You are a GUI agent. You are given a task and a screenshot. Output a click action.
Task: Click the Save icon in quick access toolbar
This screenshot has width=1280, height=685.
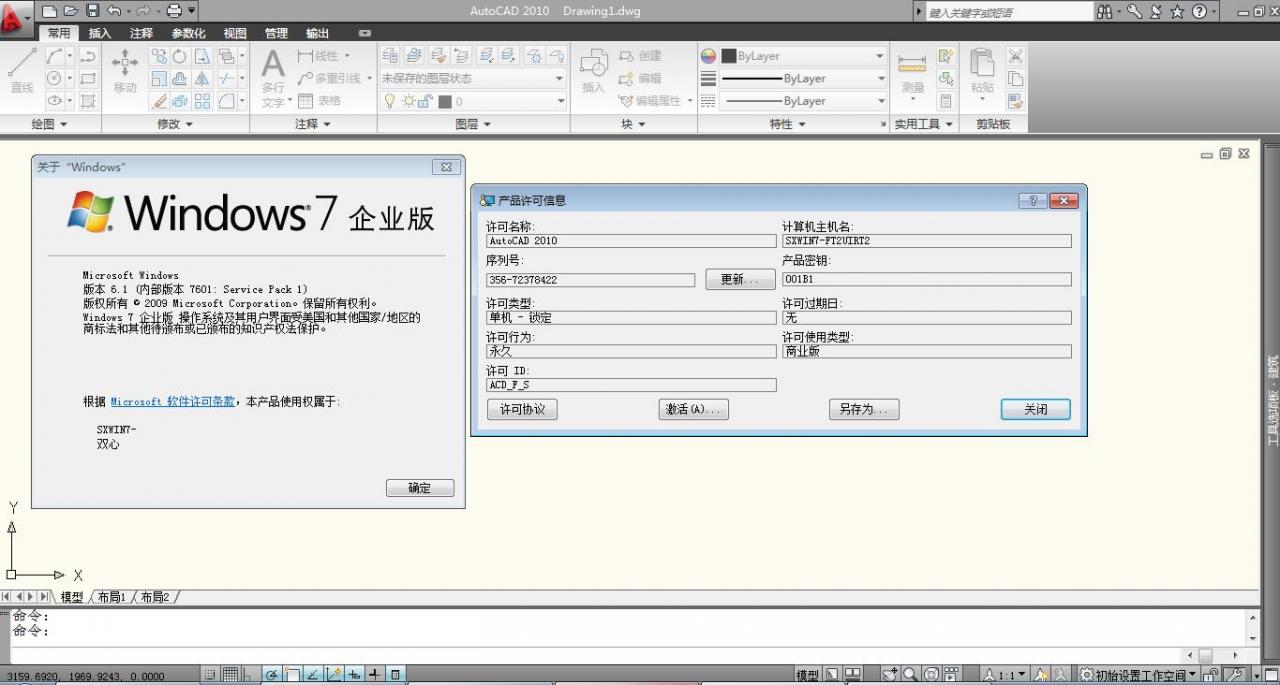coord(93,11)
